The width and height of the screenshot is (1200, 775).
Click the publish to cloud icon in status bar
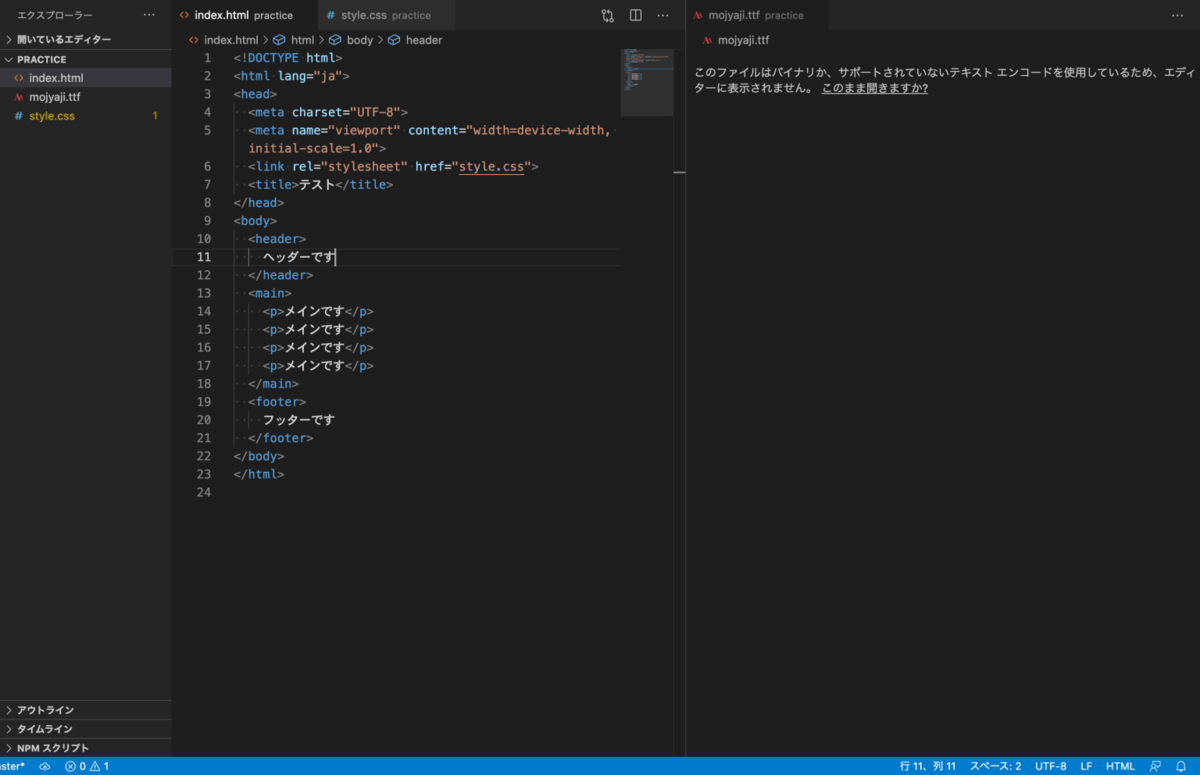click(x=45, y=766)
